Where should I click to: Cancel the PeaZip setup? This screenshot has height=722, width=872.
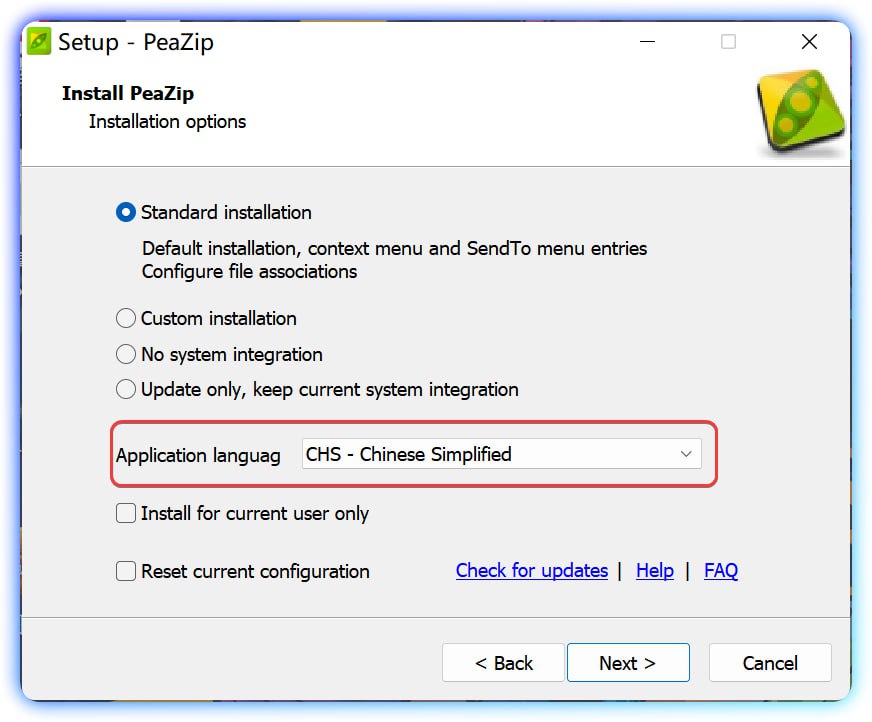[x=770, y=662]
